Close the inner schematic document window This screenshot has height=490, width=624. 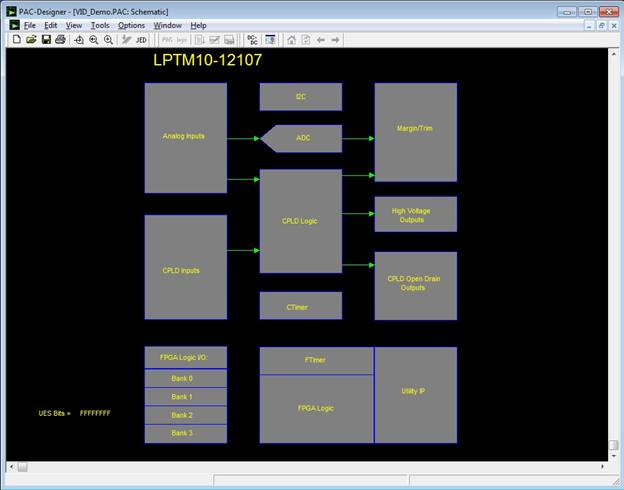(614, 26)
